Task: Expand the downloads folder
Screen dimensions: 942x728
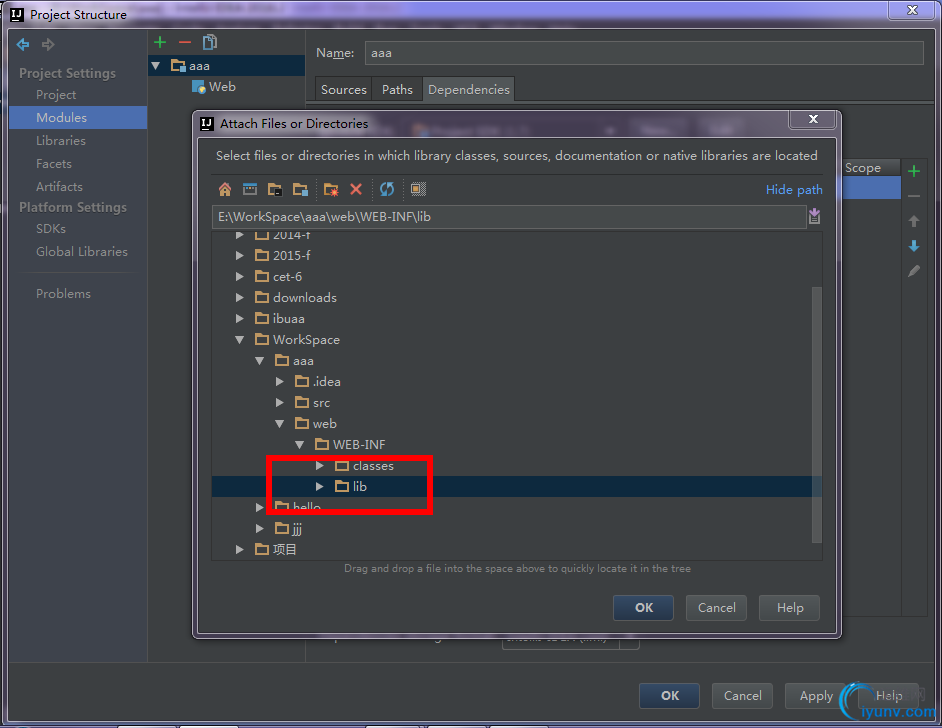Action: [240, 298]
